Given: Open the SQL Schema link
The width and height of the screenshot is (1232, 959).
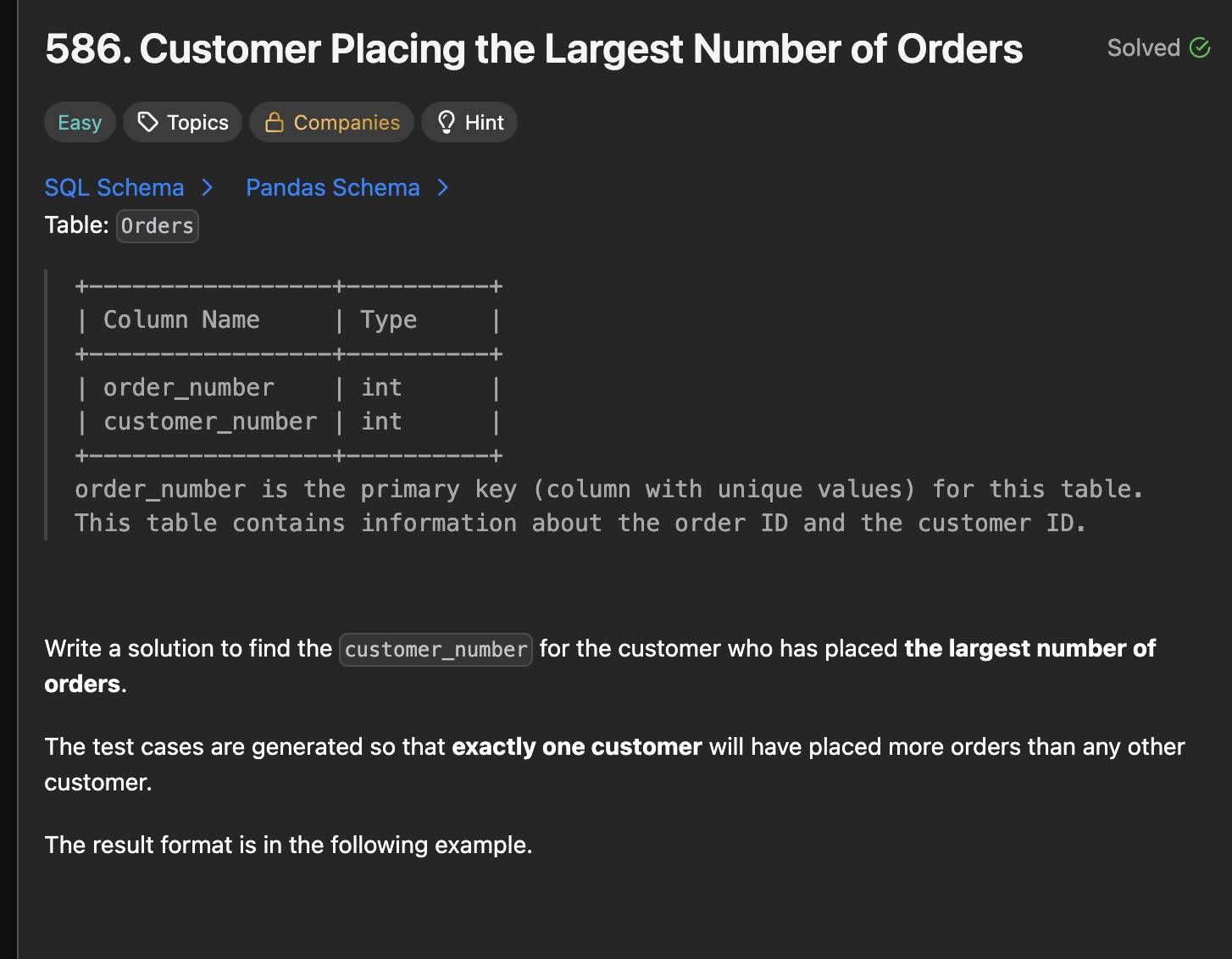Looking at the screenshot, I should click(x=114, y=187).
